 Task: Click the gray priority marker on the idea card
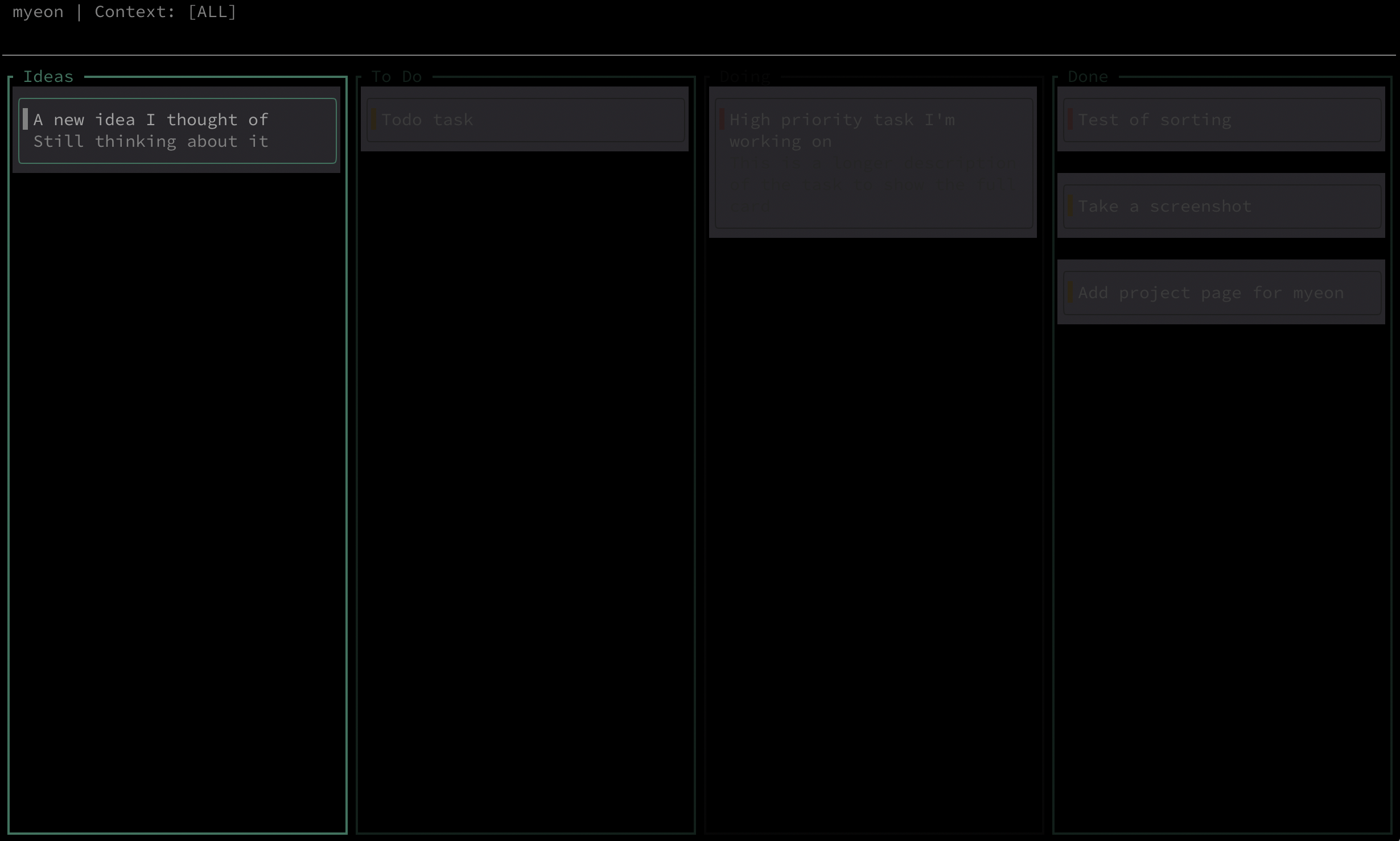click(x=25, y=119)
